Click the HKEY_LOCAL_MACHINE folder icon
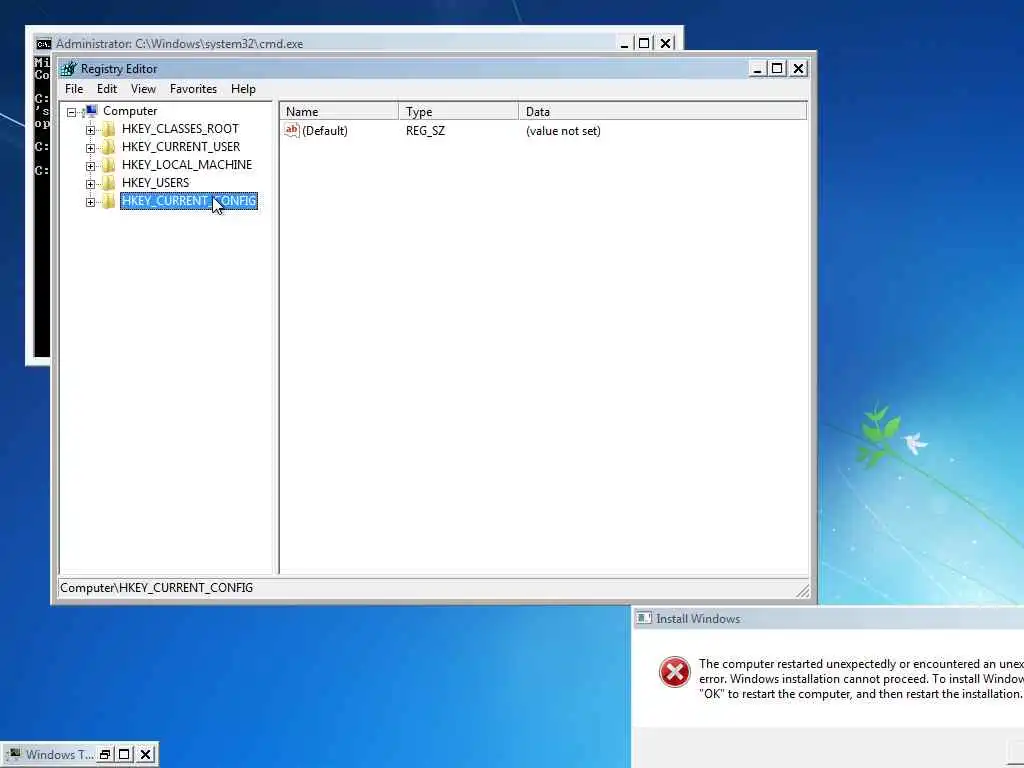1024x768 pixels. pyautogui.click(x=109, y=165)
